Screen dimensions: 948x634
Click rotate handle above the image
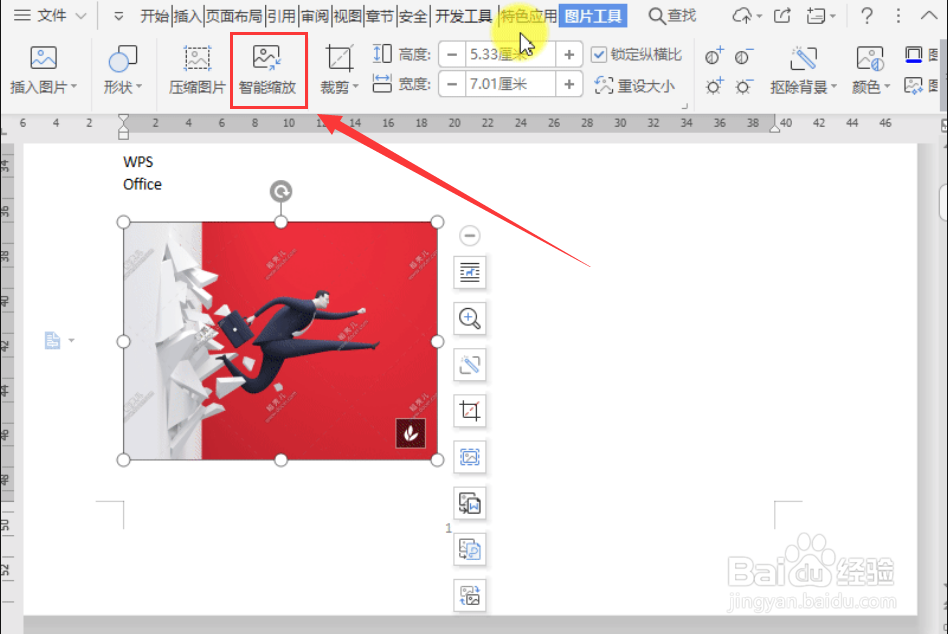281,192
